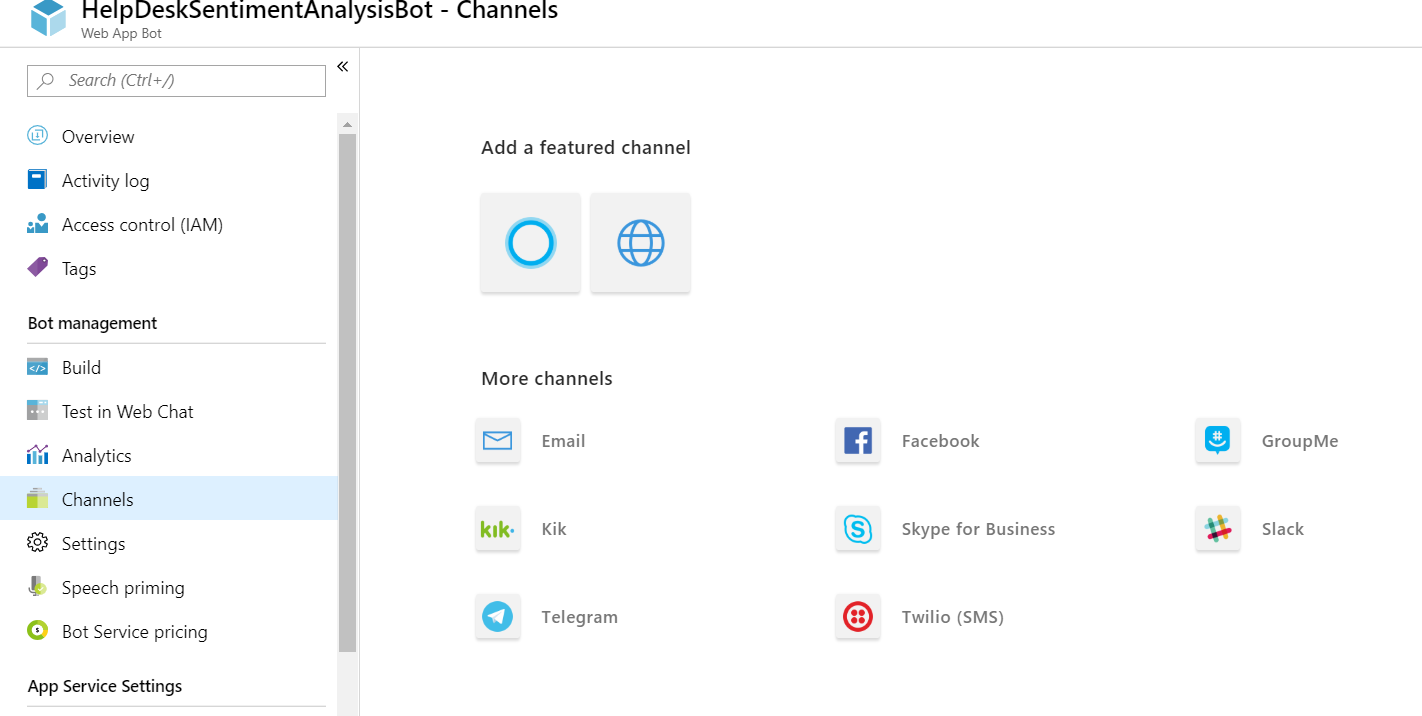Click the Web App Bot cube icon
This screenshot has width=1422, height=716.
[x=48, y=18]
